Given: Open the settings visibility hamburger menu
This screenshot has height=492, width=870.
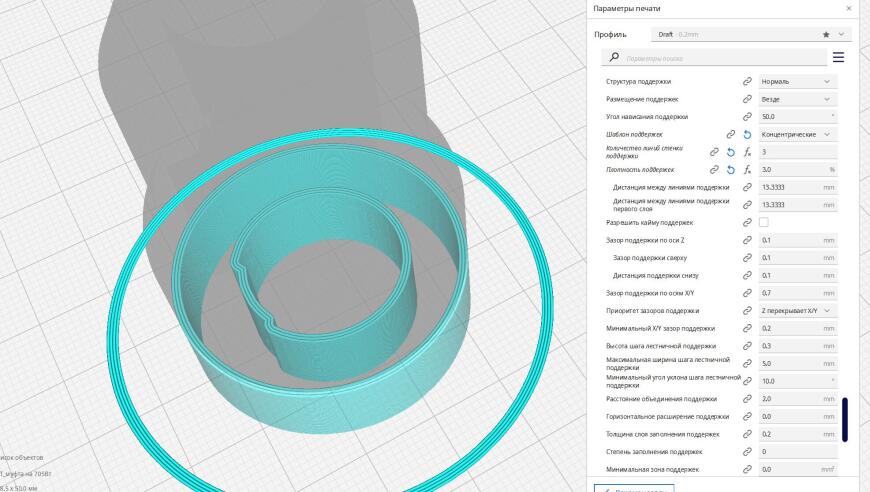Looking at the screenshot, I should tap(838, 57).
